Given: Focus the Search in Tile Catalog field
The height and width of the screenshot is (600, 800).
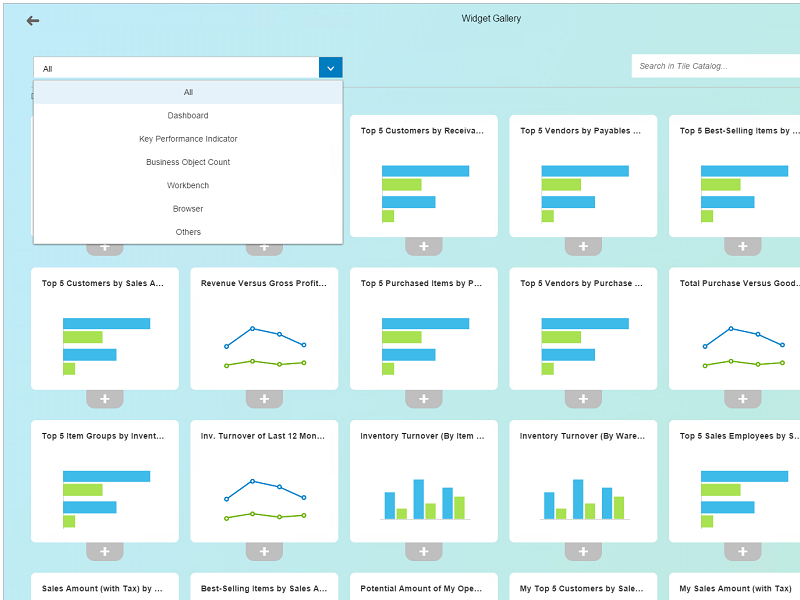Looking at the screenshot, I should pyautogui.click(x=715, y=66).
